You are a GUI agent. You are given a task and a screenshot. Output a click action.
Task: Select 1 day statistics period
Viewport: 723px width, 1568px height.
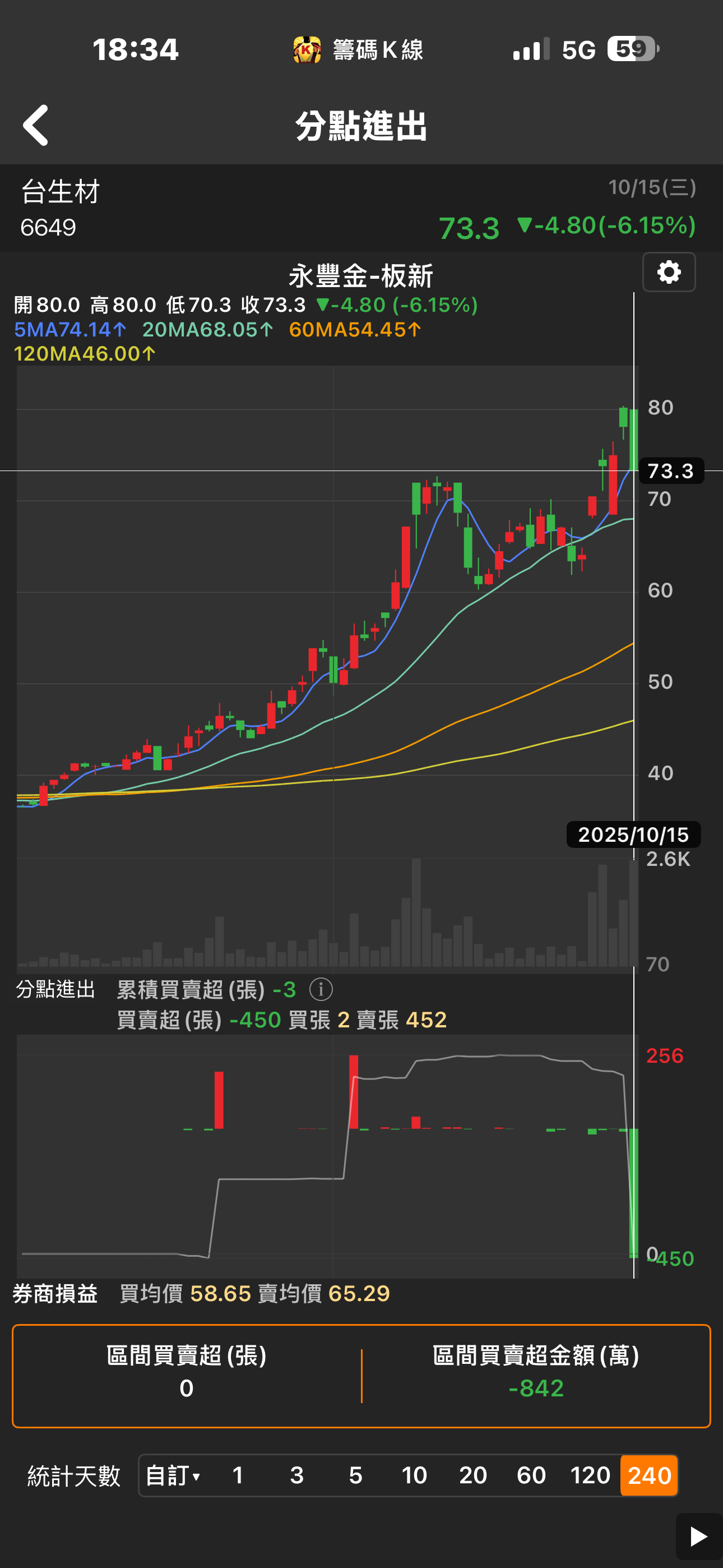coord(238,1475)
